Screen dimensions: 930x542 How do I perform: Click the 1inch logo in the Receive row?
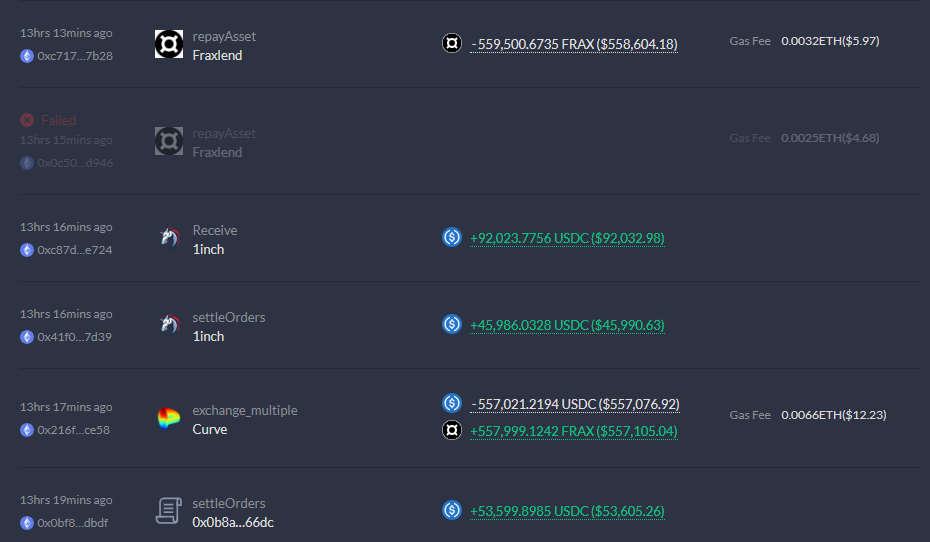click(x=169, y=238)
